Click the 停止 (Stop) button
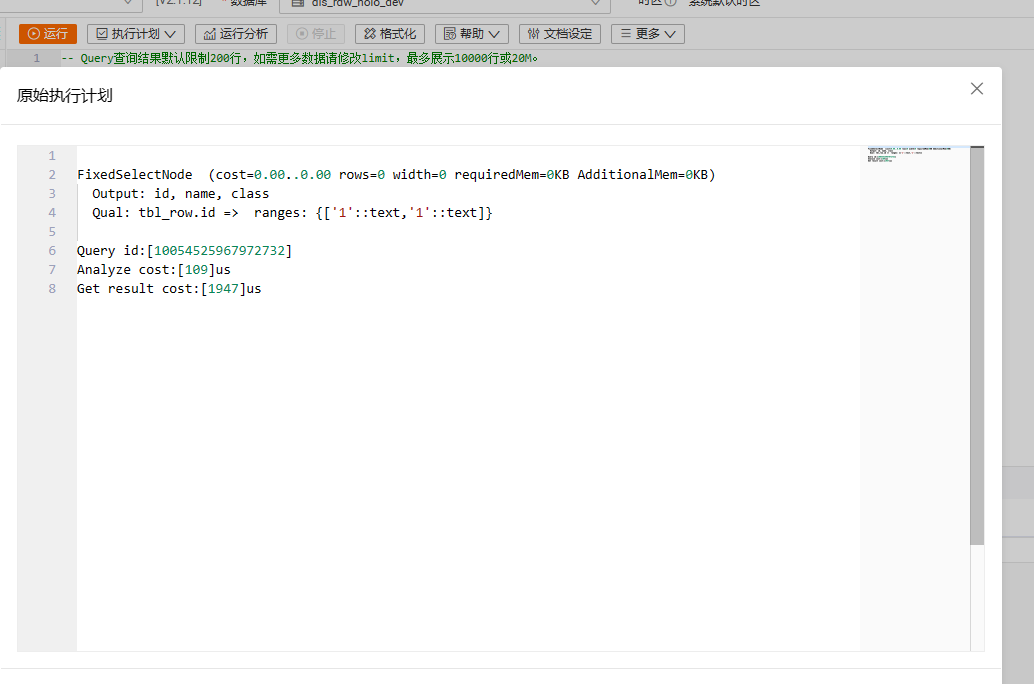 pyautogui.click(x=316, y=34)
